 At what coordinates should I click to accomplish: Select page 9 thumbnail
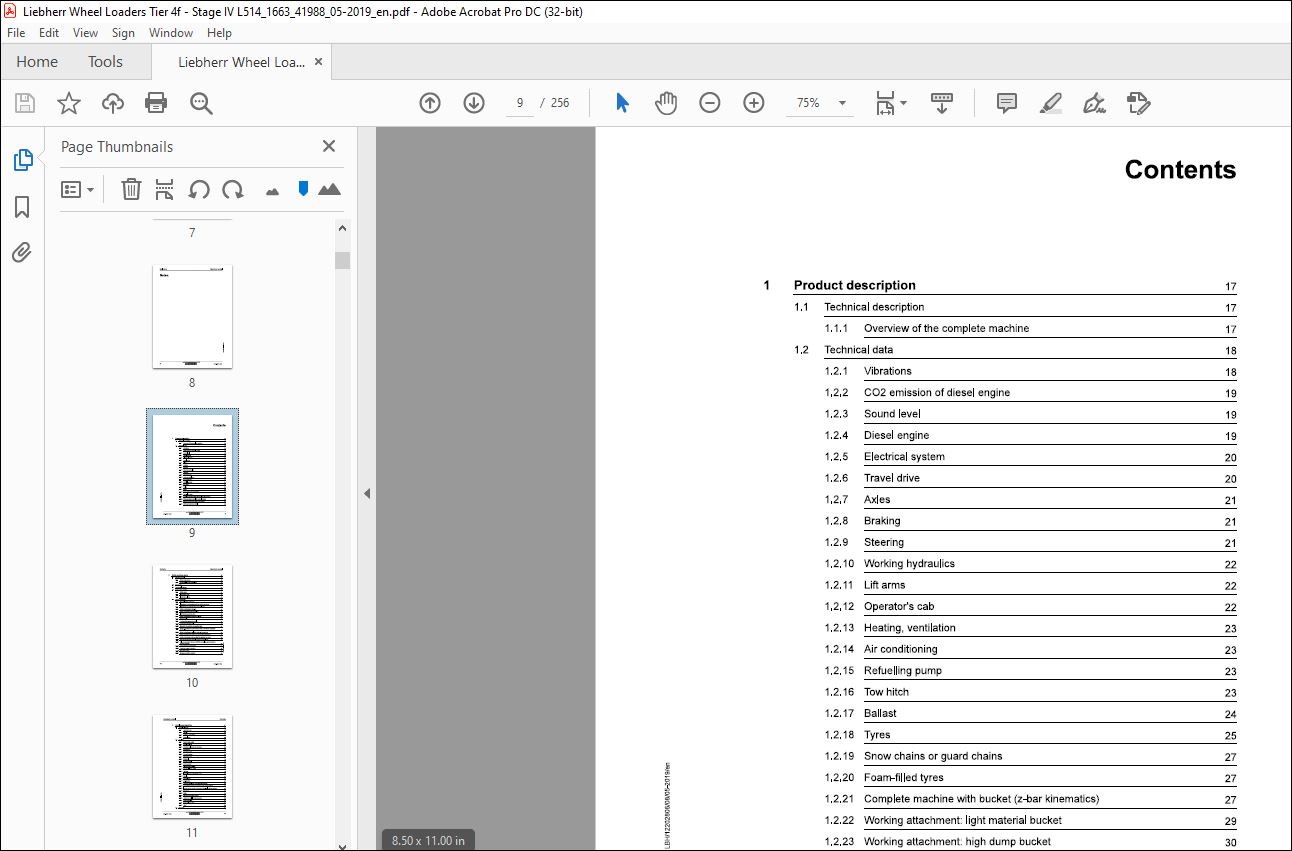(192, 467)
